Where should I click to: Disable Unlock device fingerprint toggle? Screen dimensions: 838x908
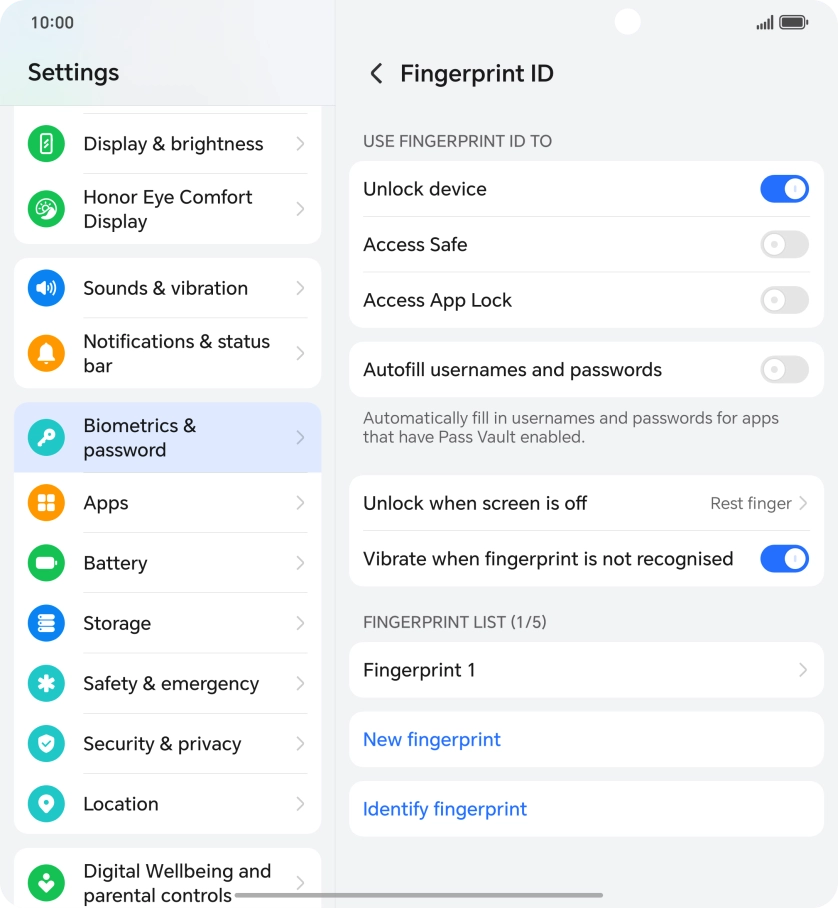[784, 188]
